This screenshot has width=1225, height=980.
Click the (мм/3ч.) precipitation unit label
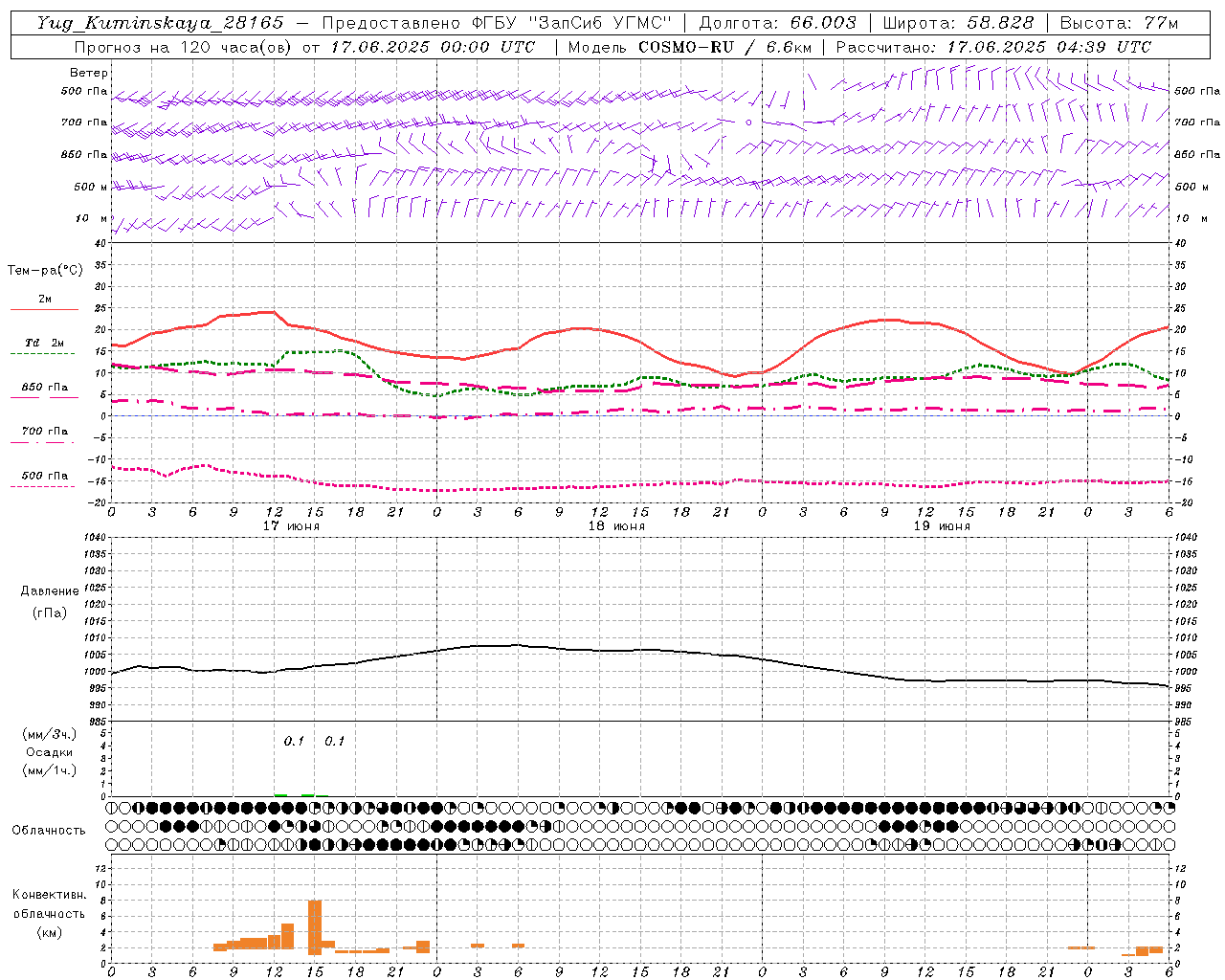click(x=50, y=734)
